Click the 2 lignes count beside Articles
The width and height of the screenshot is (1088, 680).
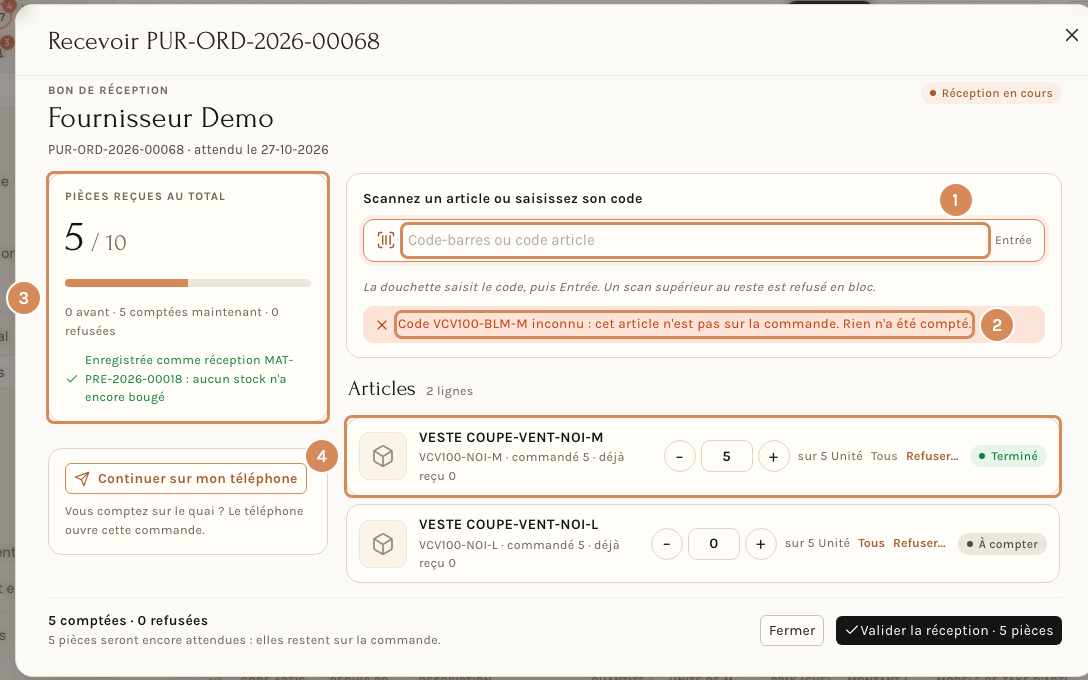point(450,391)
